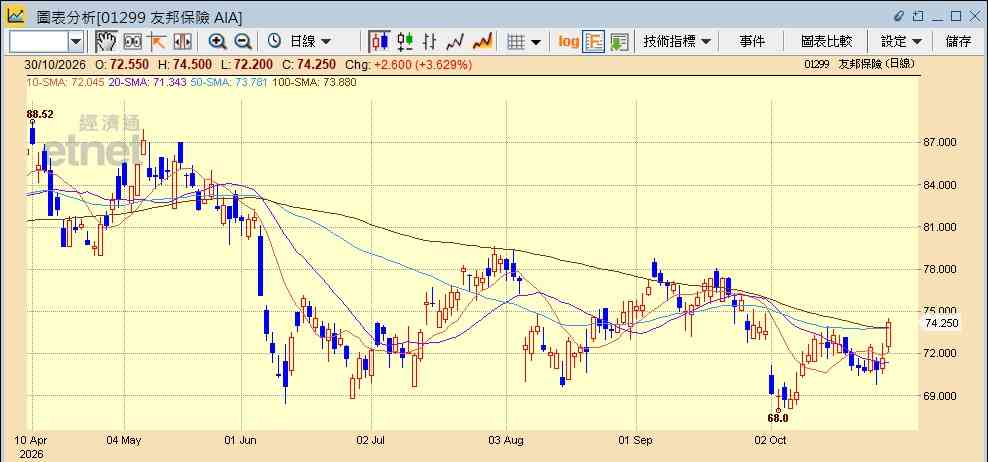Viewport: 988px width, 462px height.
Task: Open the 日線 period dropdown
Action: tap(310, 42)
